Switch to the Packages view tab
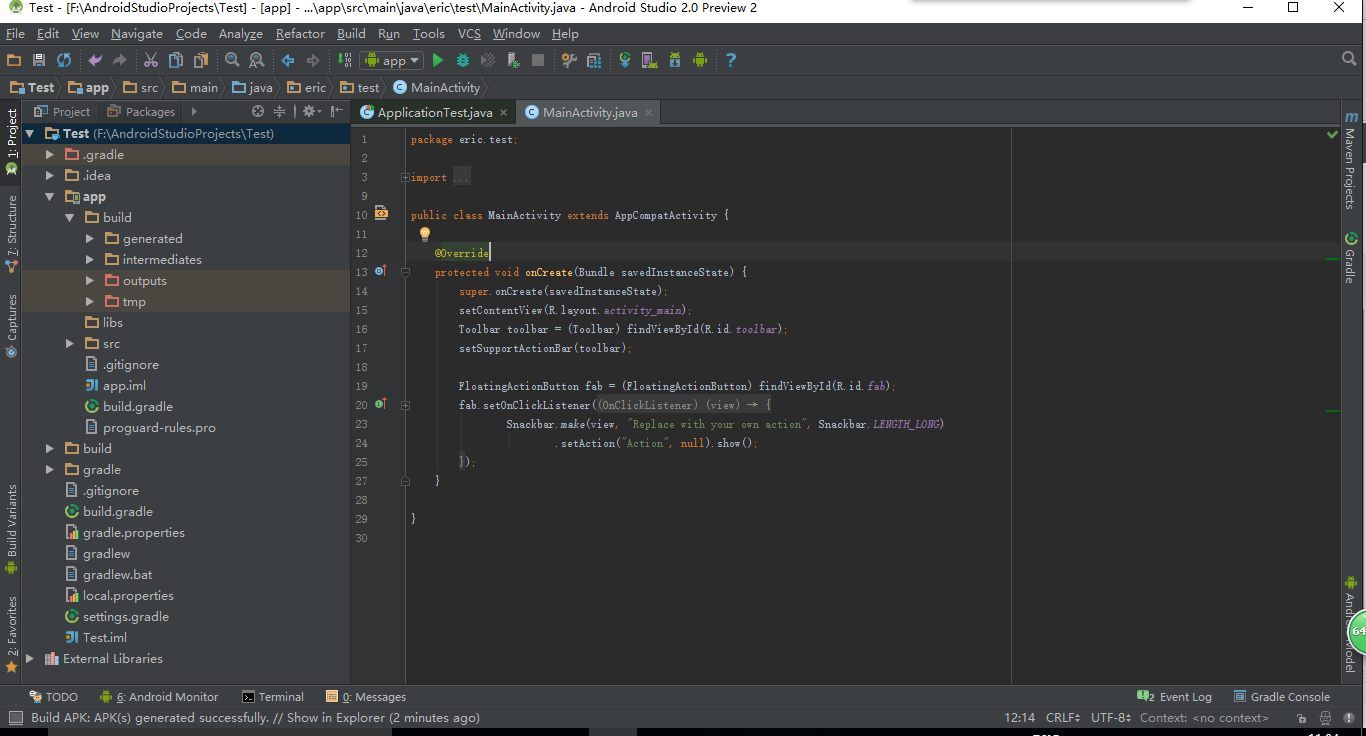Image resolution: width=1366 pixels, height=736 pixels. (x=141, y=111)
